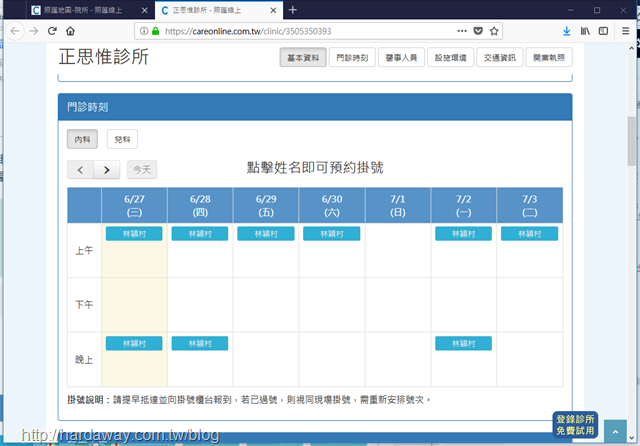Book 林穎村 on 6/27 morning
This screenshot has width=640, height=446.
point(134,234)
